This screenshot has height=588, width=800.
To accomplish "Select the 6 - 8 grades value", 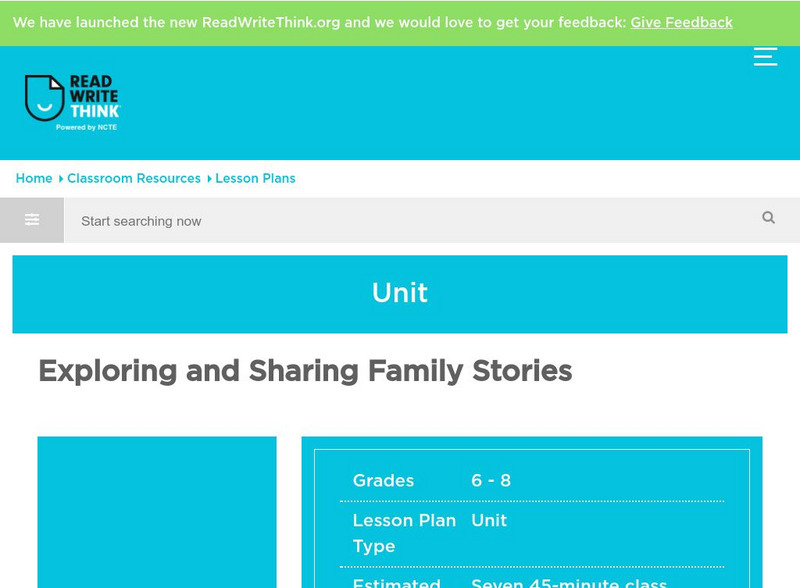I will point(491,481).
